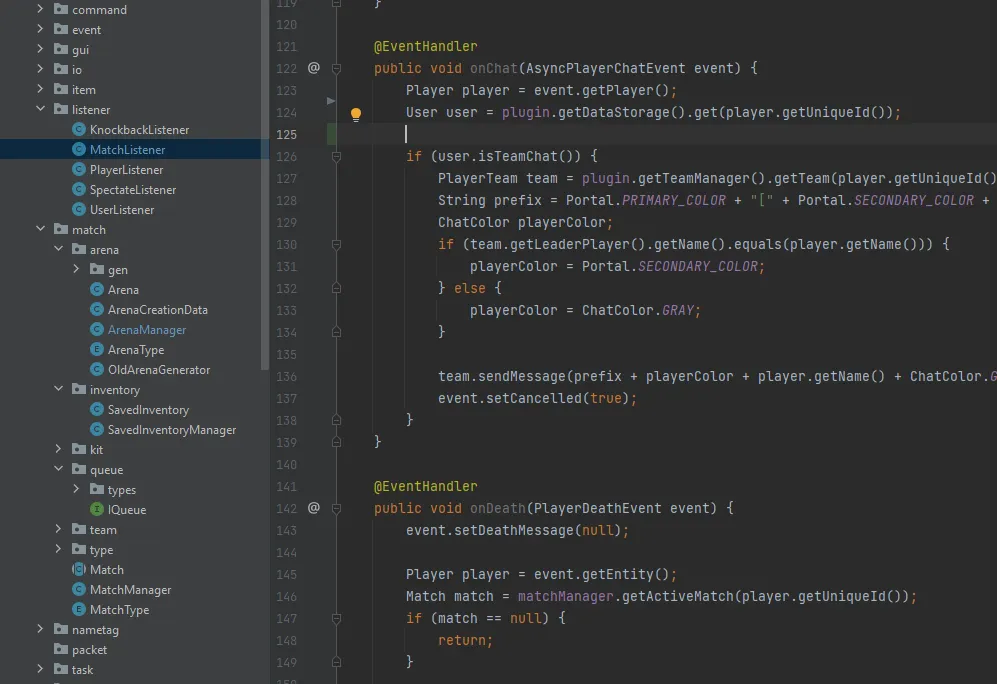This screenshot has height=684, width=997.
Task: Click the MatchType enum icon
Action: [x=79, y=610]
